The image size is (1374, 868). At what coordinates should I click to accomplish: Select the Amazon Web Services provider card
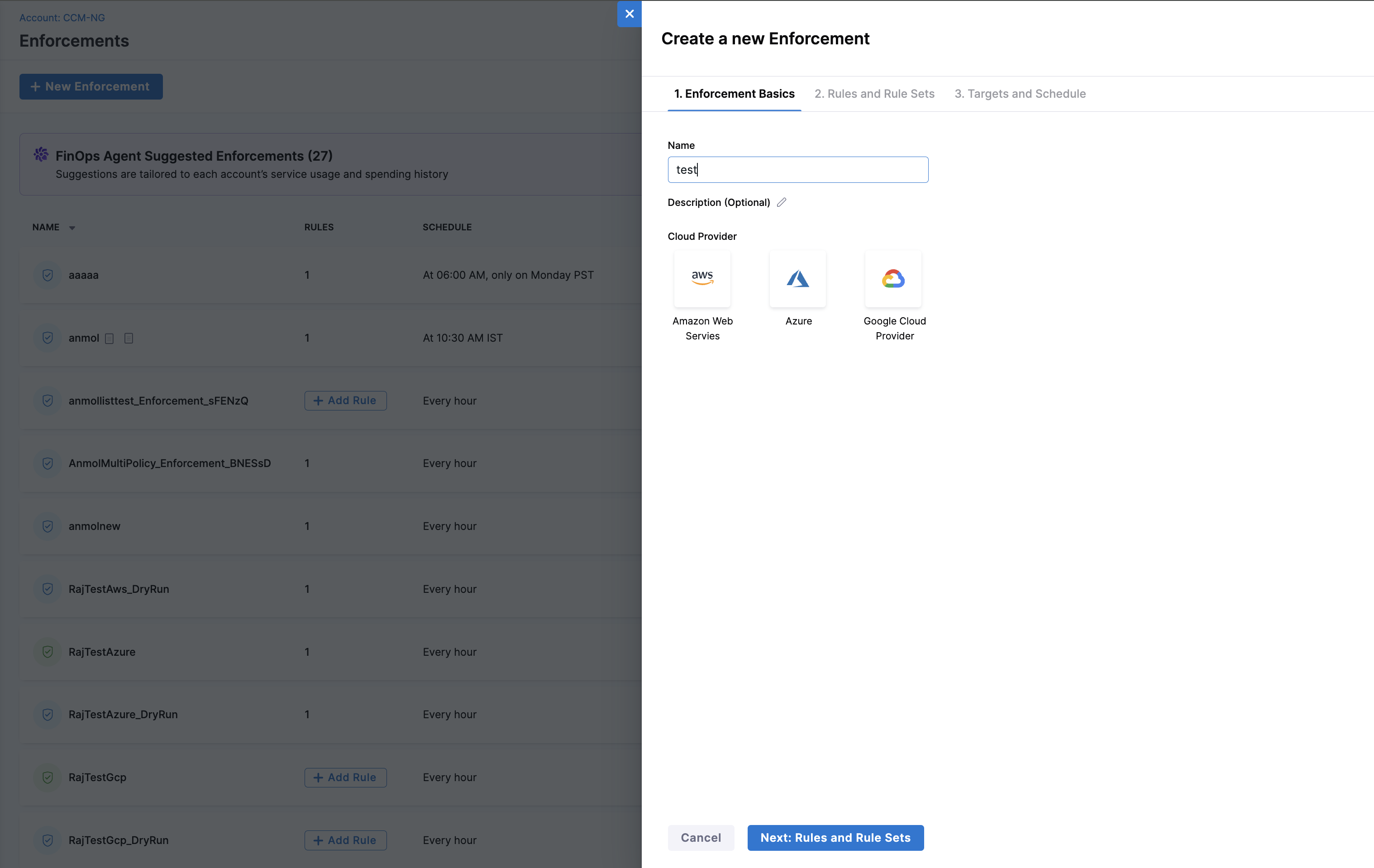(x=702, y=278)
